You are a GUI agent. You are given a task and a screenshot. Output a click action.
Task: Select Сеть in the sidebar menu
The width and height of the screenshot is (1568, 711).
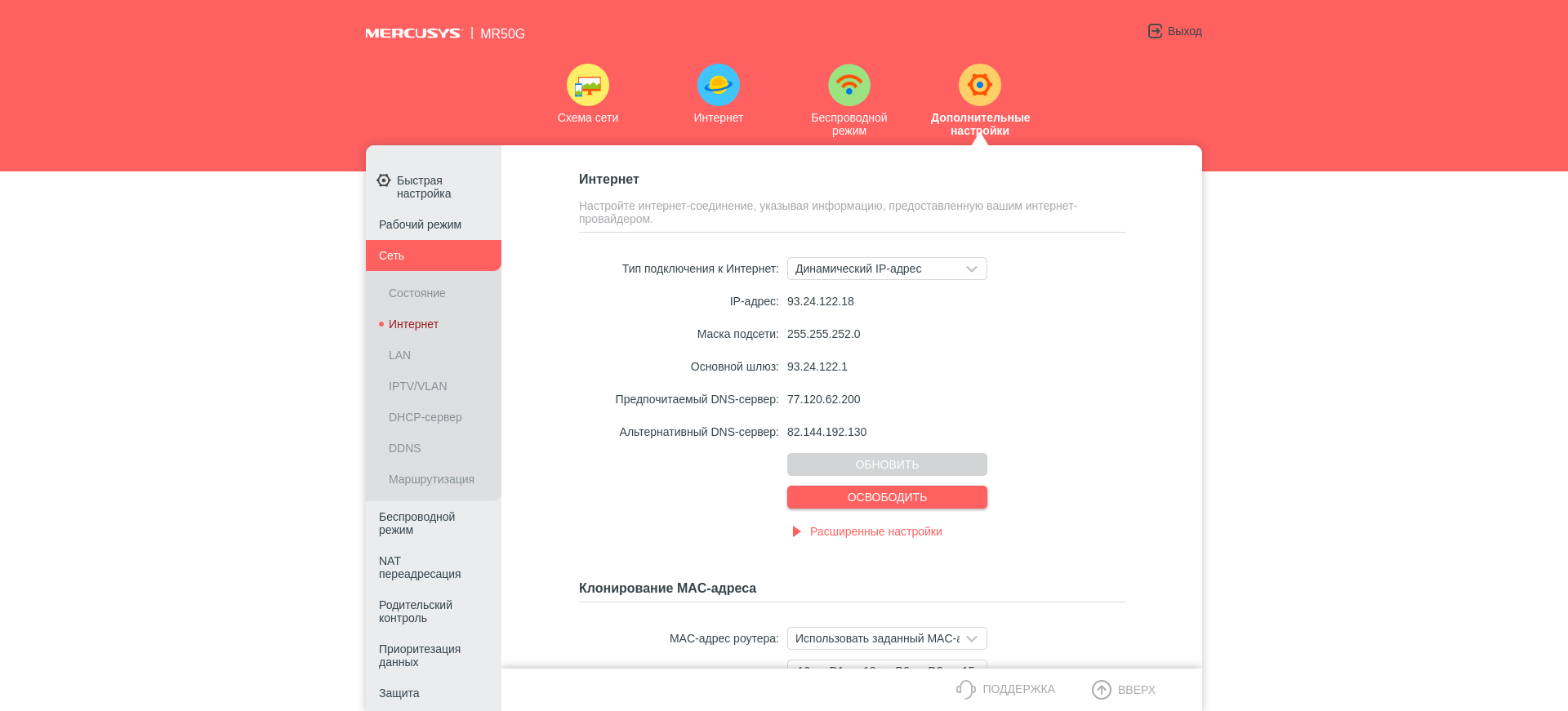pyautogui.click(x=433, y=256)
